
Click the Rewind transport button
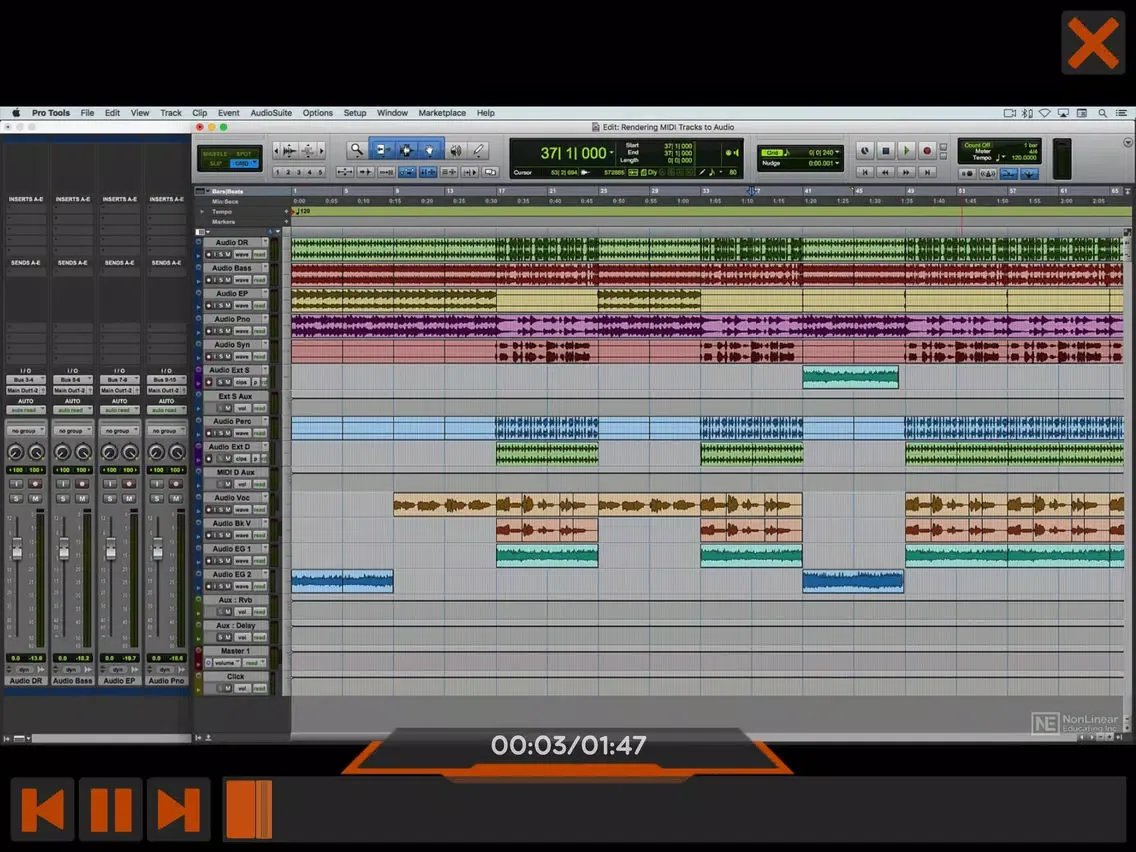[x=885, y=172]
